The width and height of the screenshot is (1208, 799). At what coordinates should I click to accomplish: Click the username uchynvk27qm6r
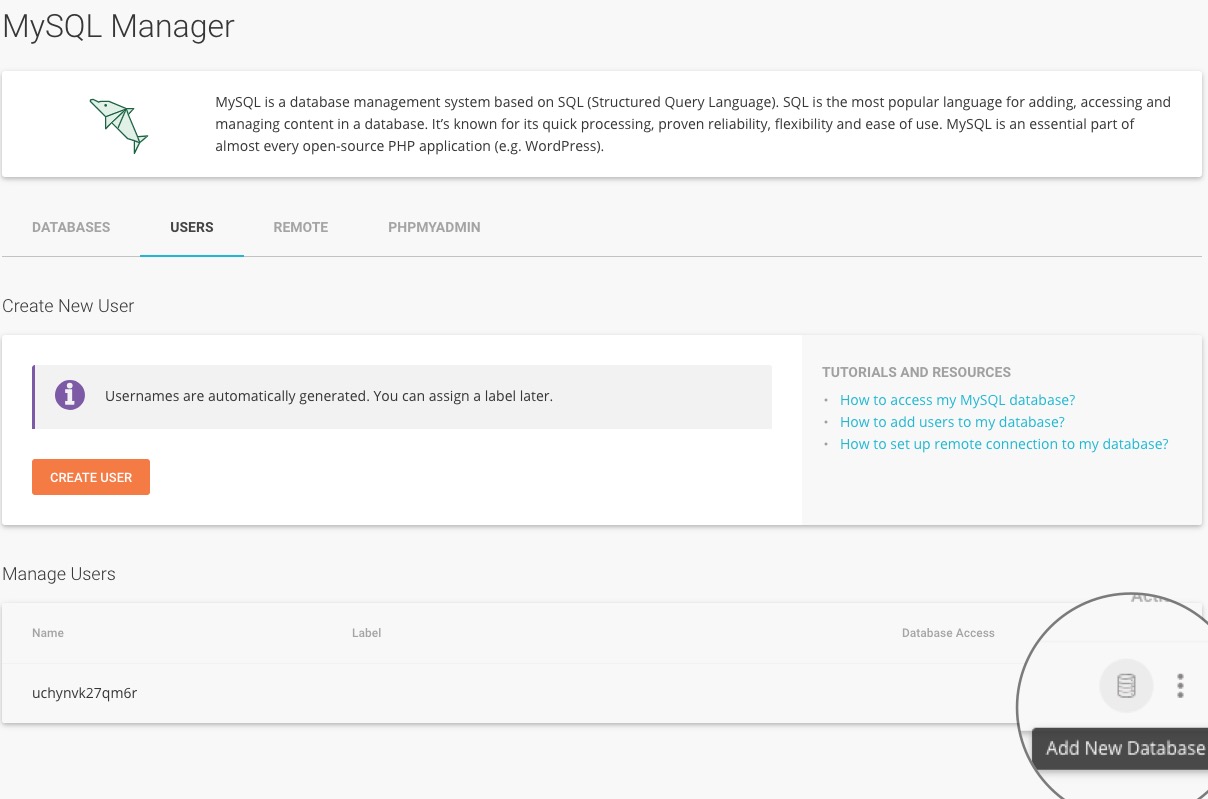(x=84, y=692)
